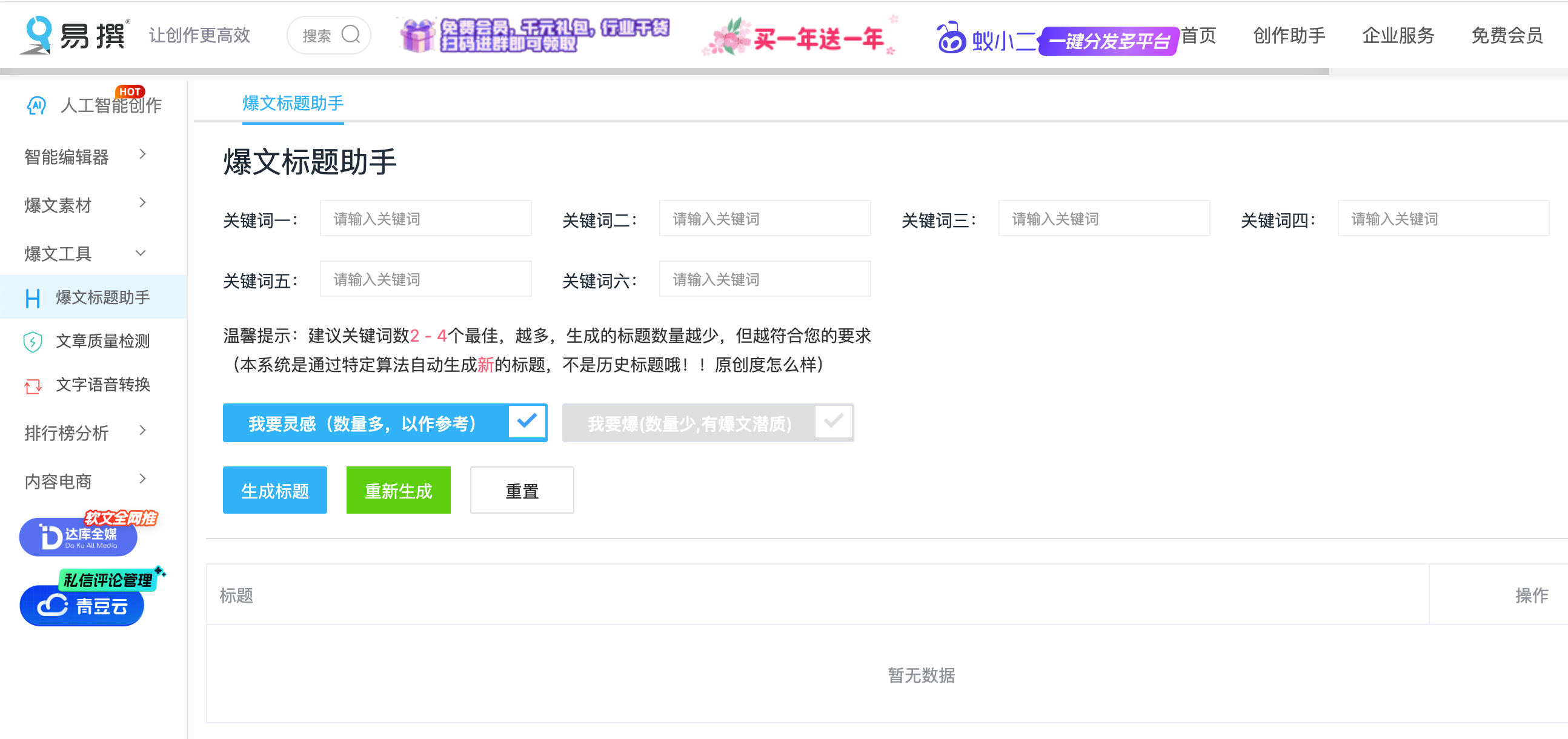This screenshot has height=739, width=1568.
Task: Click the 爆文标题助手 H icon in sidebar
Action: [x=32, y=298]
